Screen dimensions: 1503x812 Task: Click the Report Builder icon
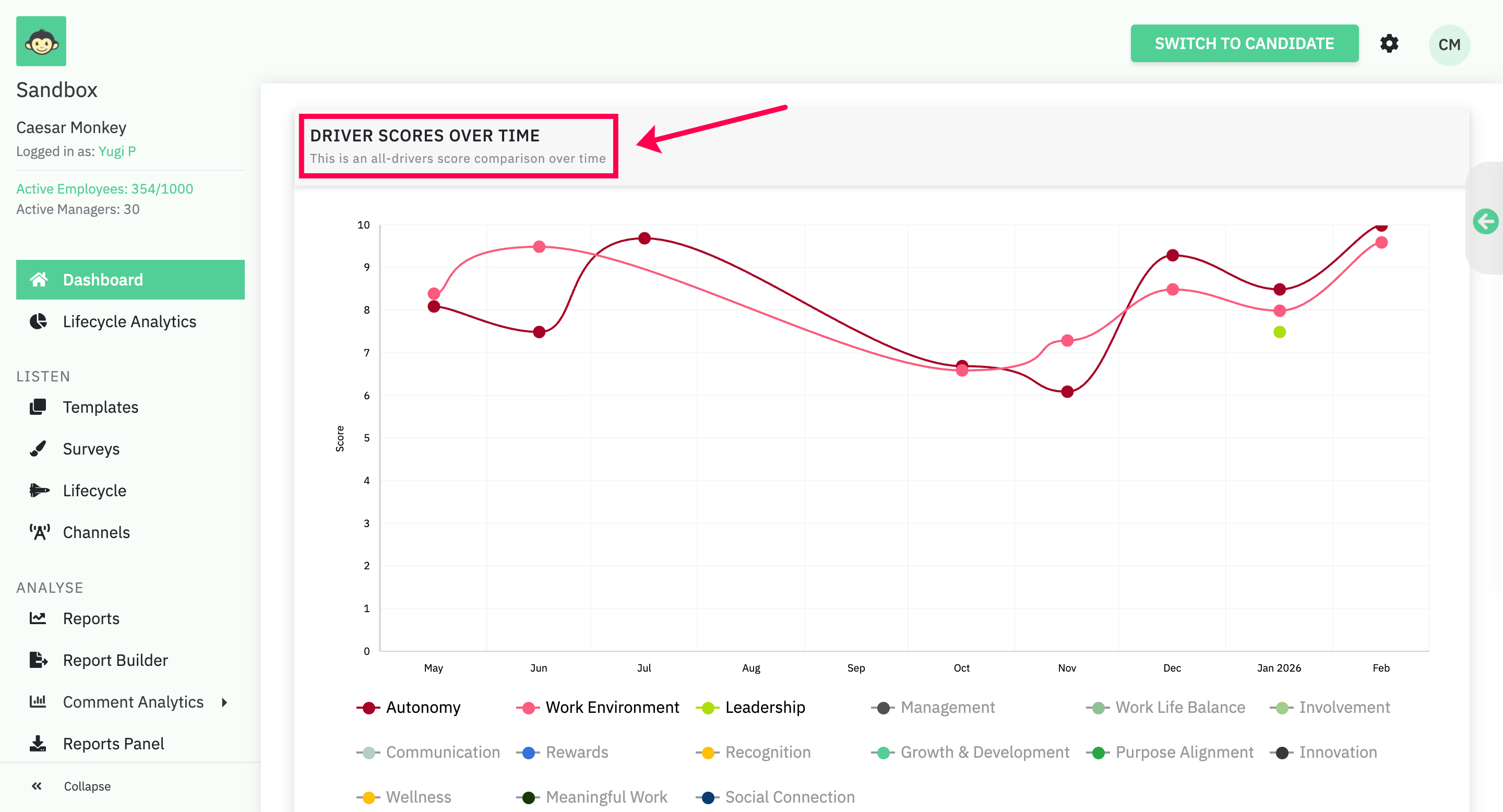[x=38, y=660]
